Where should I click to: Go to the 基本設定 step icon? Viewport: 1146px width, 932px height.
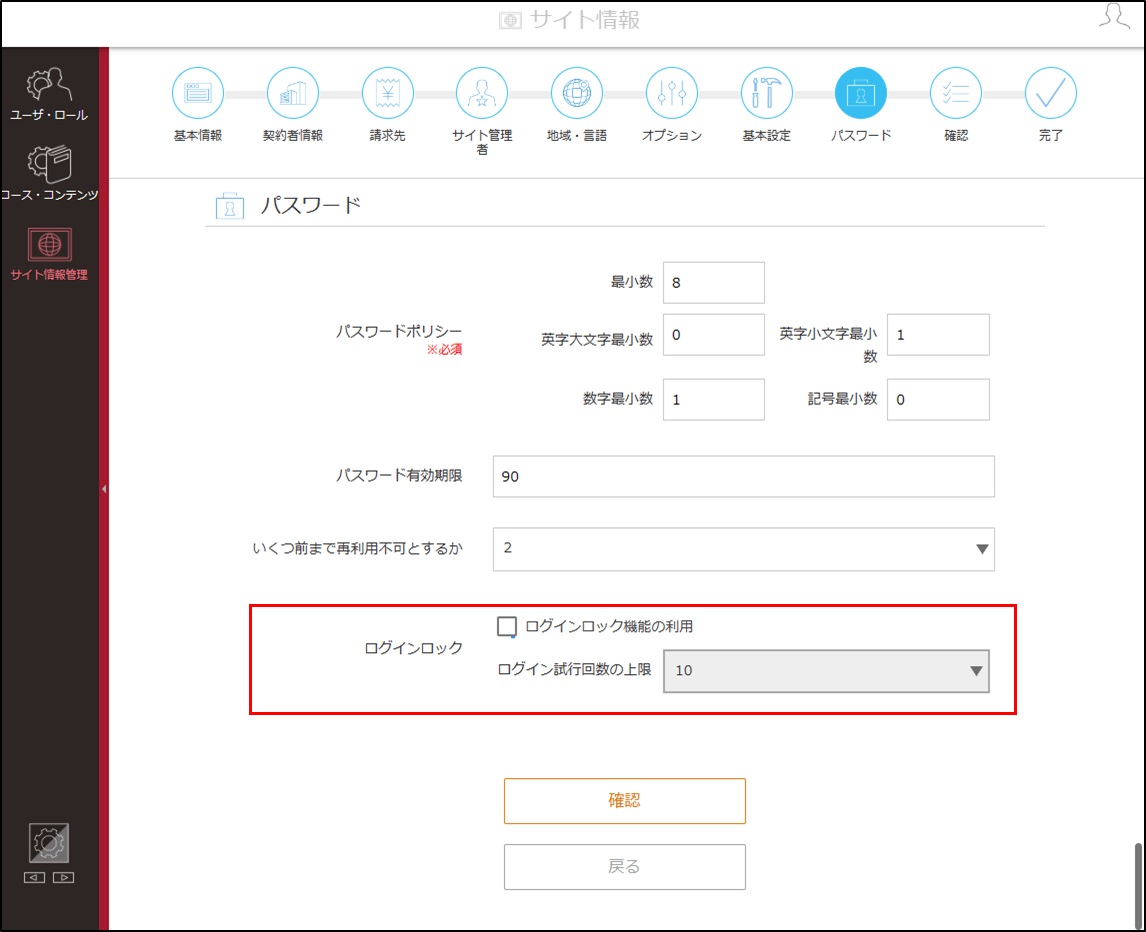click(767, 93)
